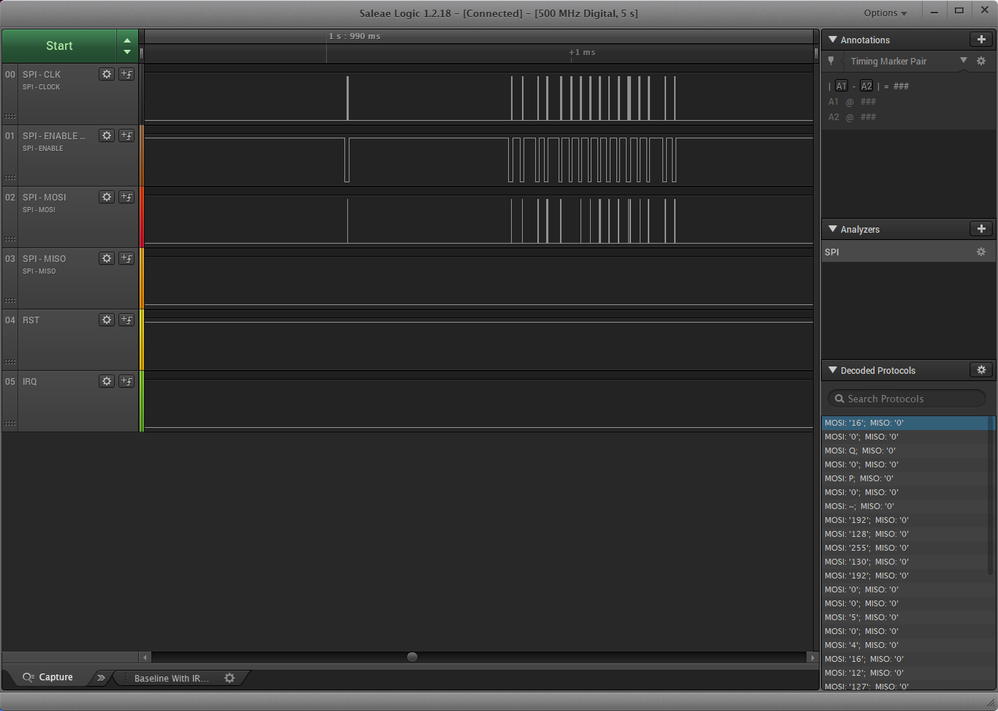The image size is (998, 711).
Task: Set trigger edge on SPI - CLK channel
Action: click(x=127, y=74)
